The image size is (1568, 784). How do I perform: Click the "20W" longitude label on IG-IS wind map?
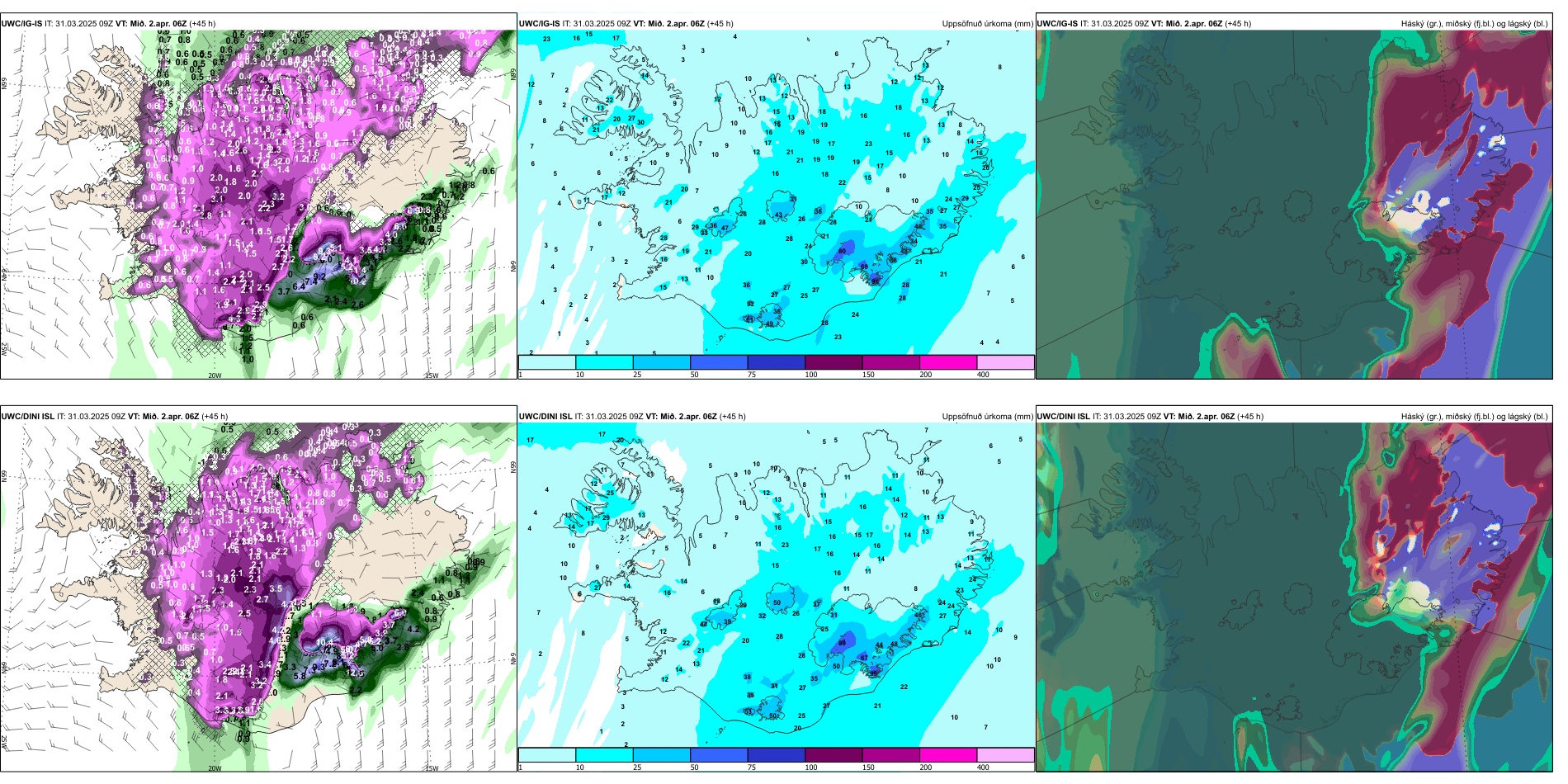[215, 375]
